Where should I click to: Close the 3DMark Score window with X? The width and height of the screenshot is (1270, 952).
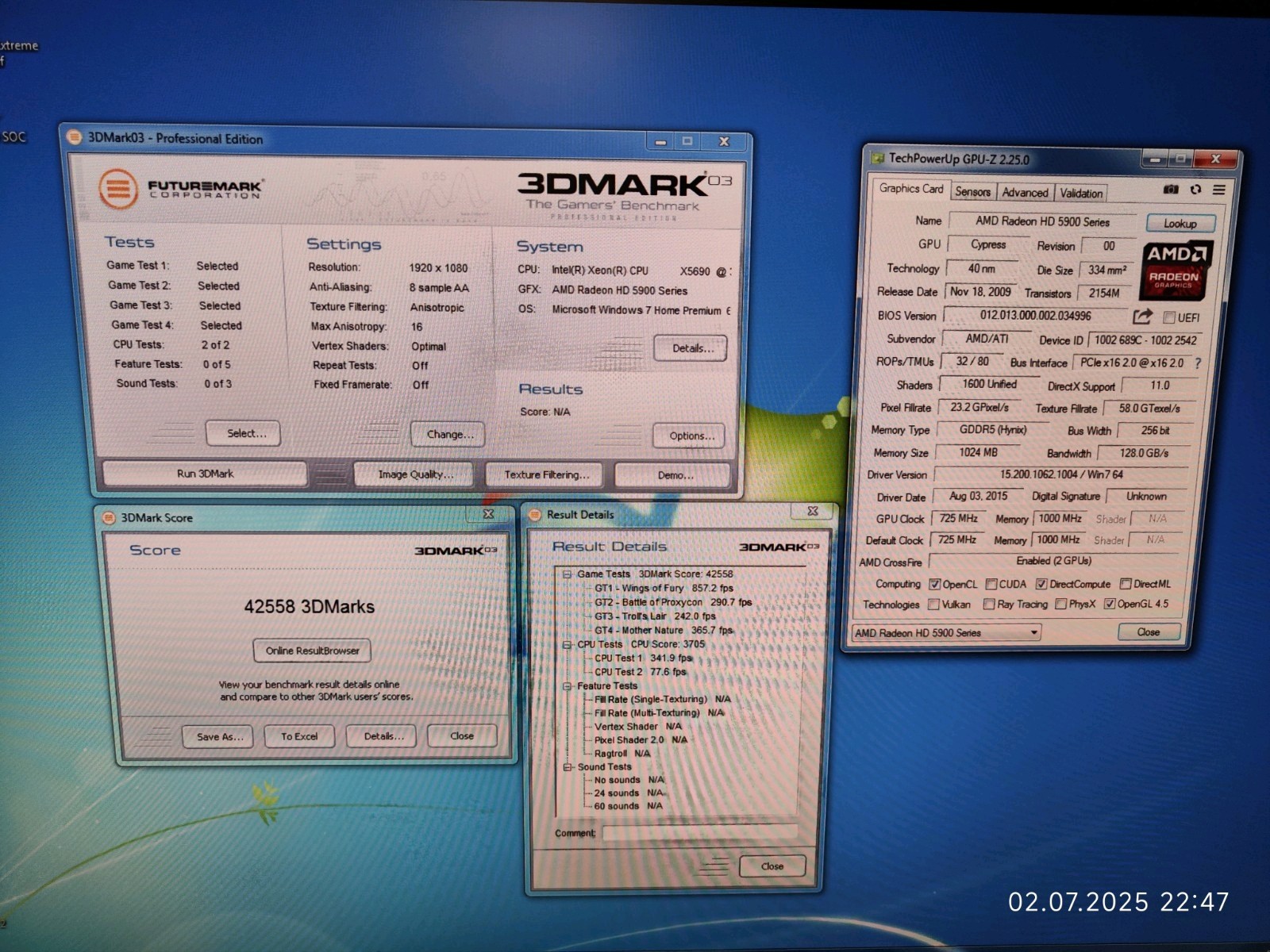click(x=488, y=514)
